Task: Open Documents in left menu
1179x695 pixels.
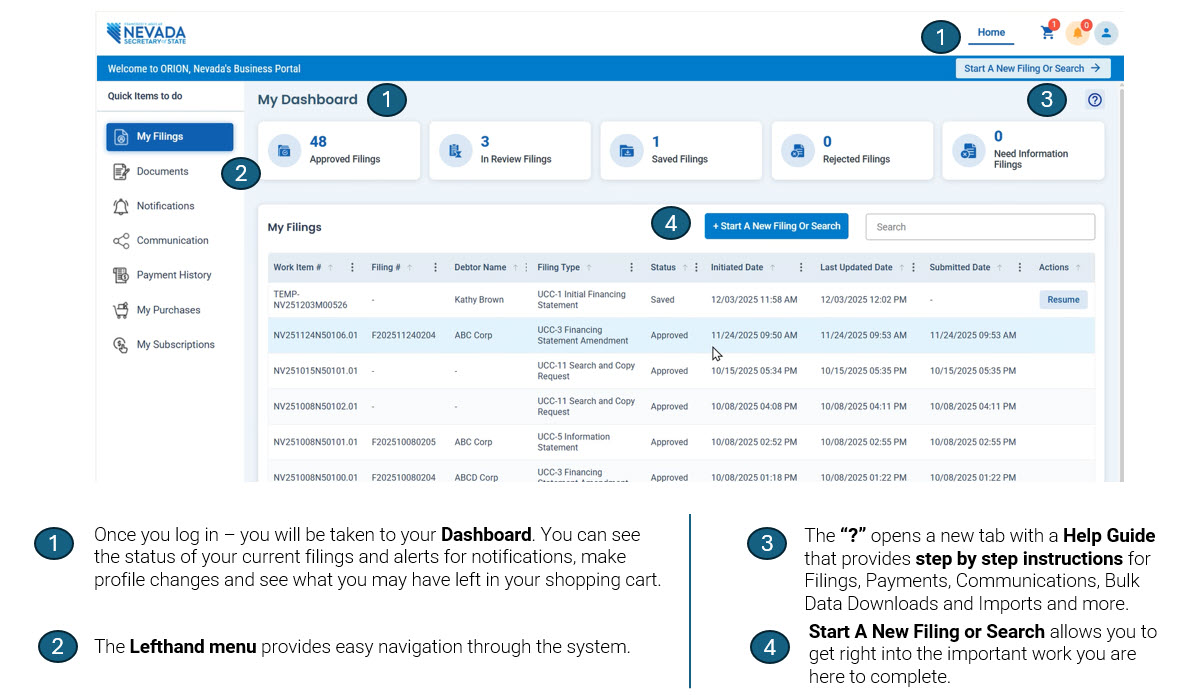Action: (162, 171)
